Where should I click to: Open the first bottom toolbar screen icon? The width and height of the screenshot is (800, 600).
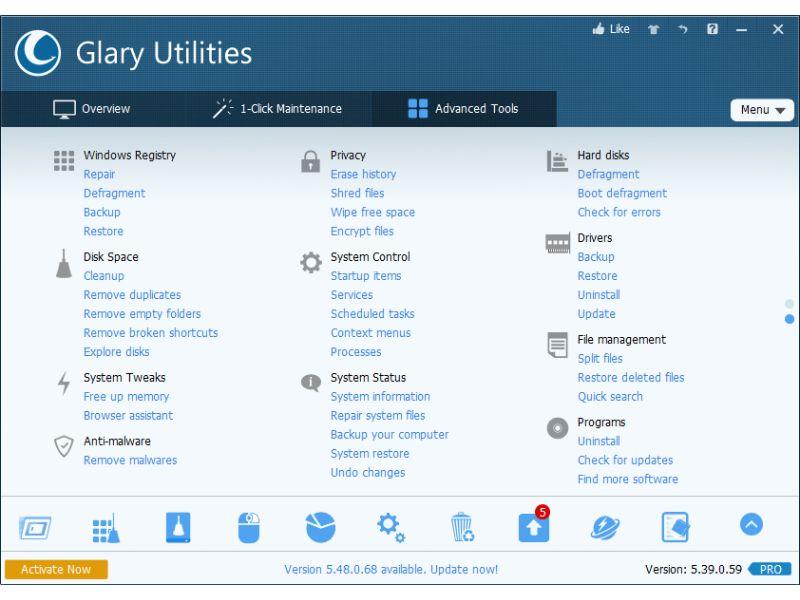[x=35, y=528]
